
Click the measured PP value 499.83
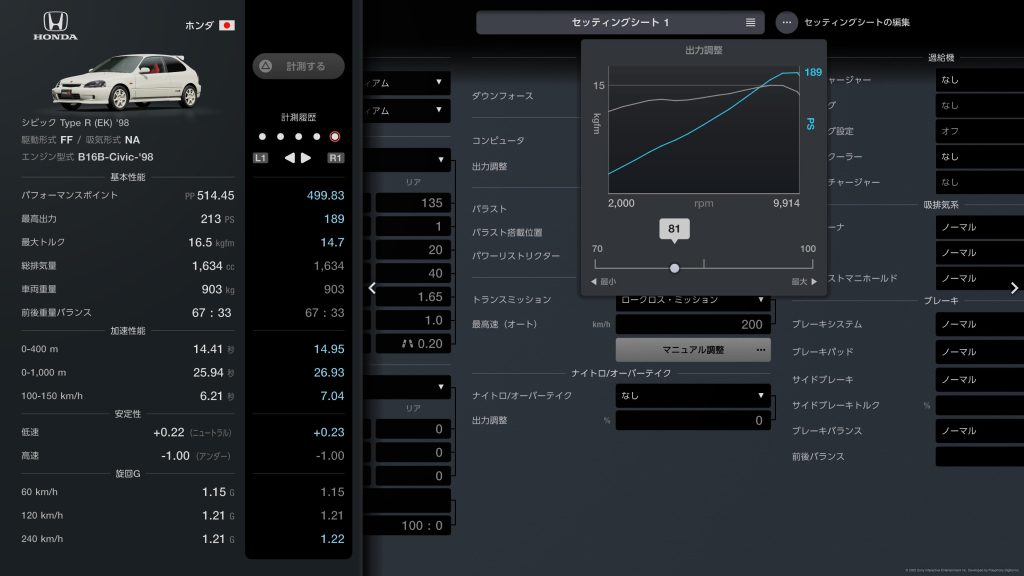click(x=325, y=195)
